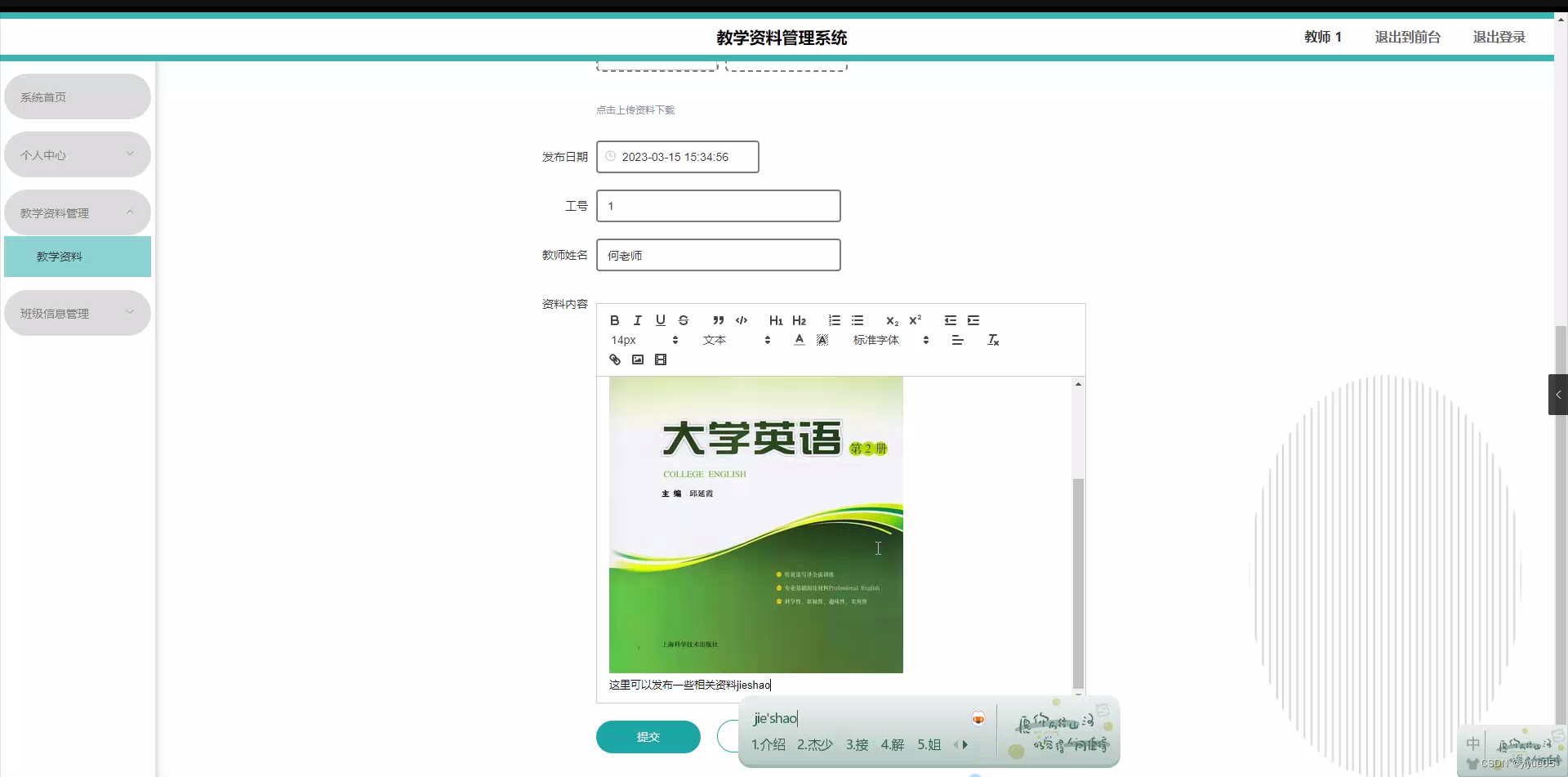Start a bulleted list
Screen dimensions: 1568x777
[x=857, y=320]
